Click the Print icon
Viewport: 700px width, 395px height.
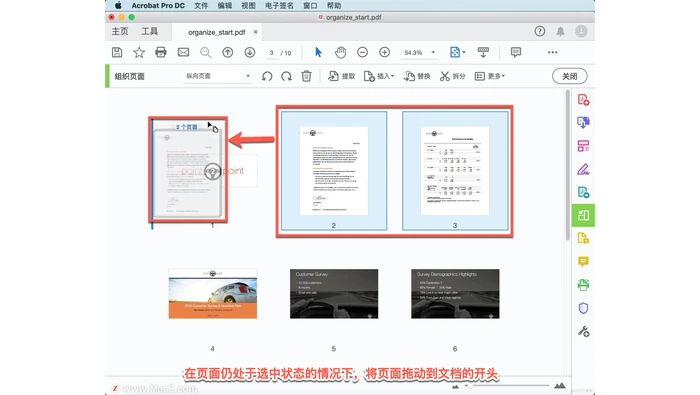point(161,52)
